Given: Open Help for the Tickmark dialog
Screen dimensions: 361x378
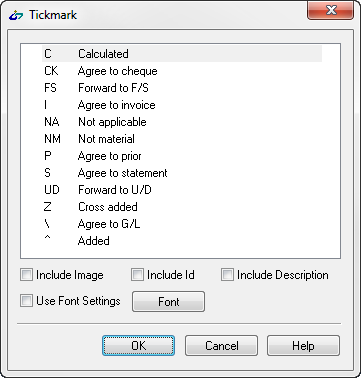Looking at the screenshot, I should 303,346.
